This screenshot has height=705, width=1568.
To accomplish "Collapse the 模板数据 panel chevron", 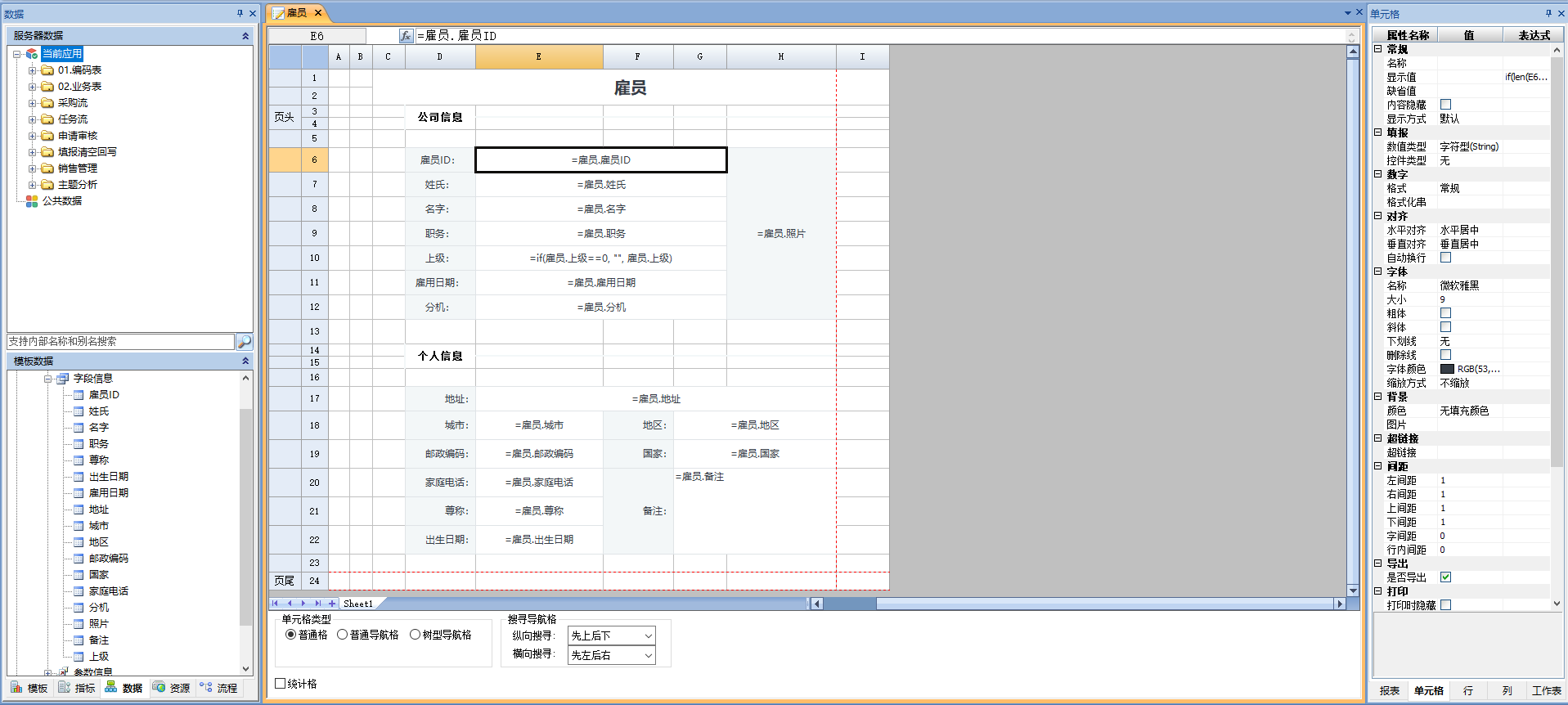I will click(x=245, y=361).
